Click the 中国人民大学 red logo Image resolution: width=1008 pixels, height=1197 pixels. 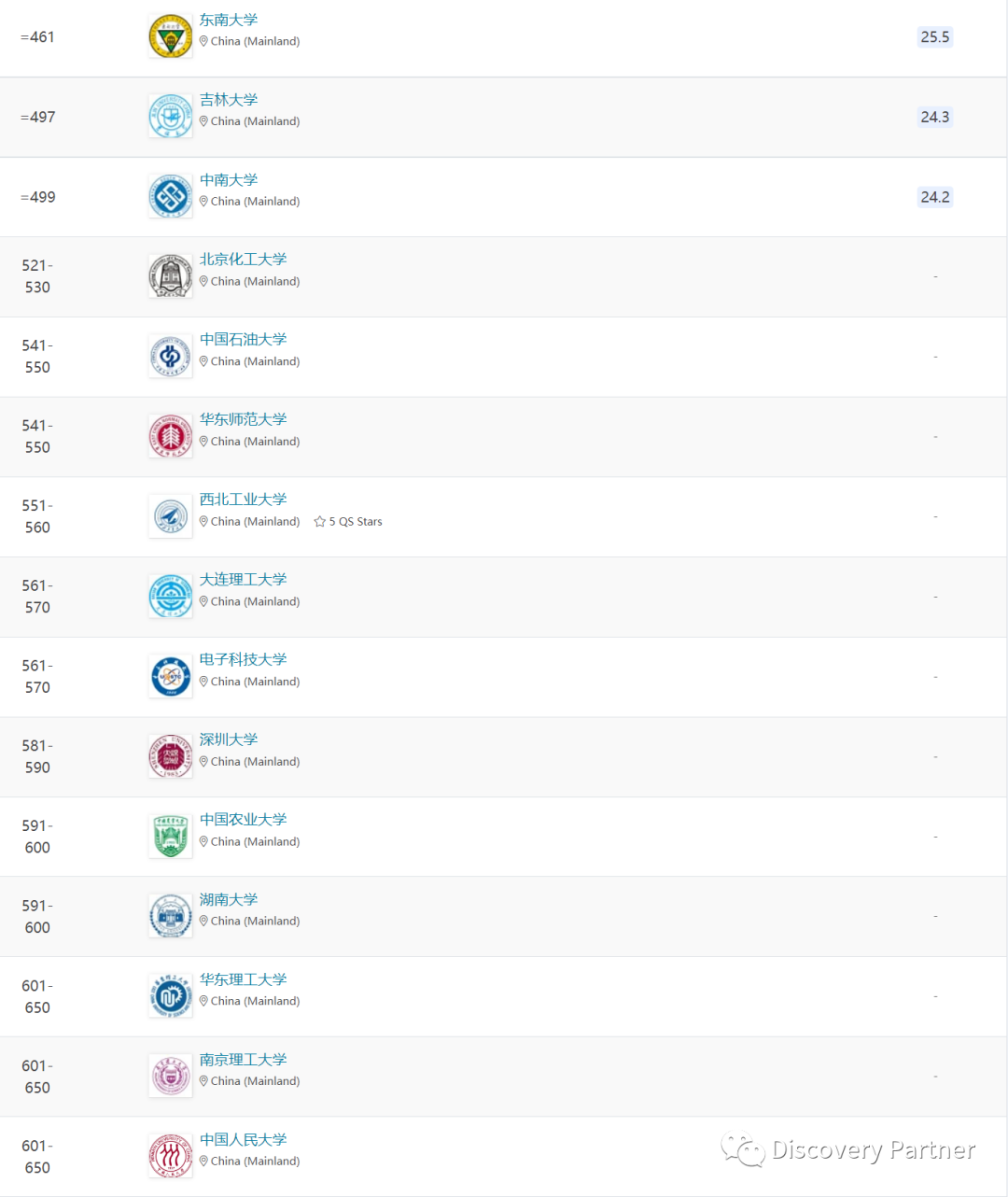pos(171,1157)
